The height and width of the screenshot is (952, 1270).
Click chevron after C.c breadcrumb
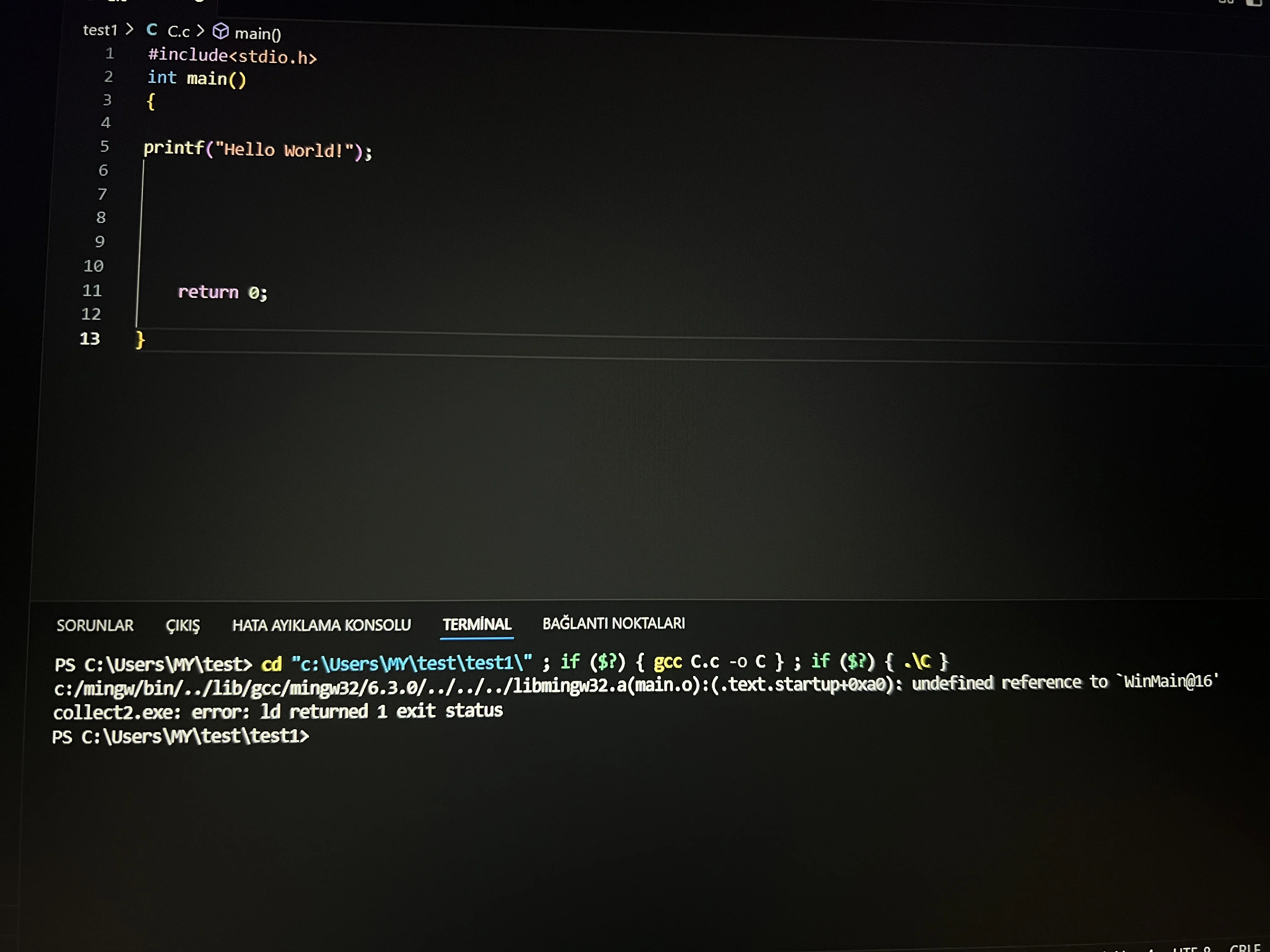coord(200,31)
